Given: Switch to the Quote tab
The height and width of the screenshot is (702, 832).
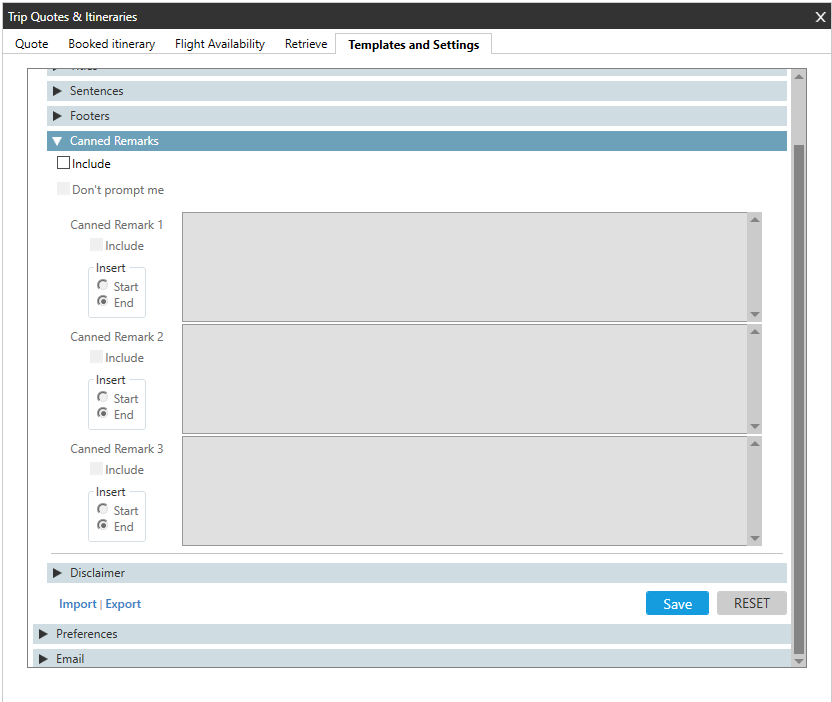Looking at the screenshot, I should (32, 44).
